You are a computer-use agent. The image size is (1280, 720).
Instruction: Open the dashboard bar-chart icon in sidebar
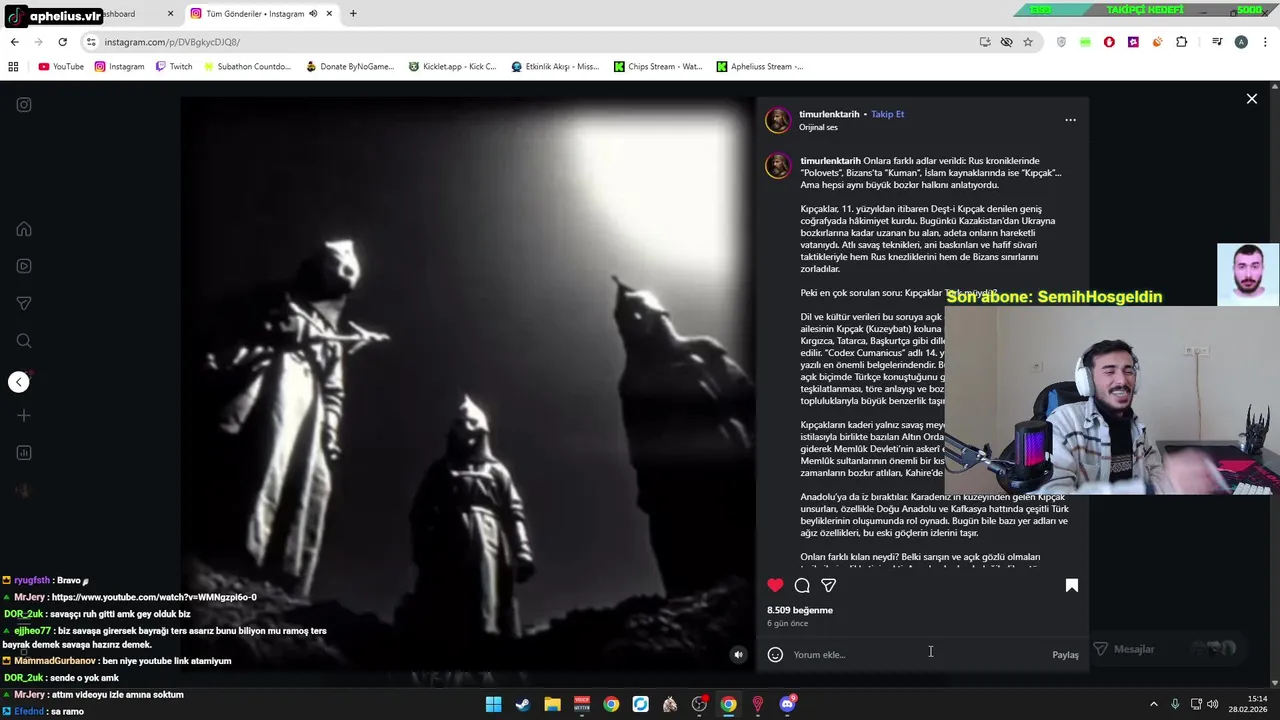coord(24,453)
